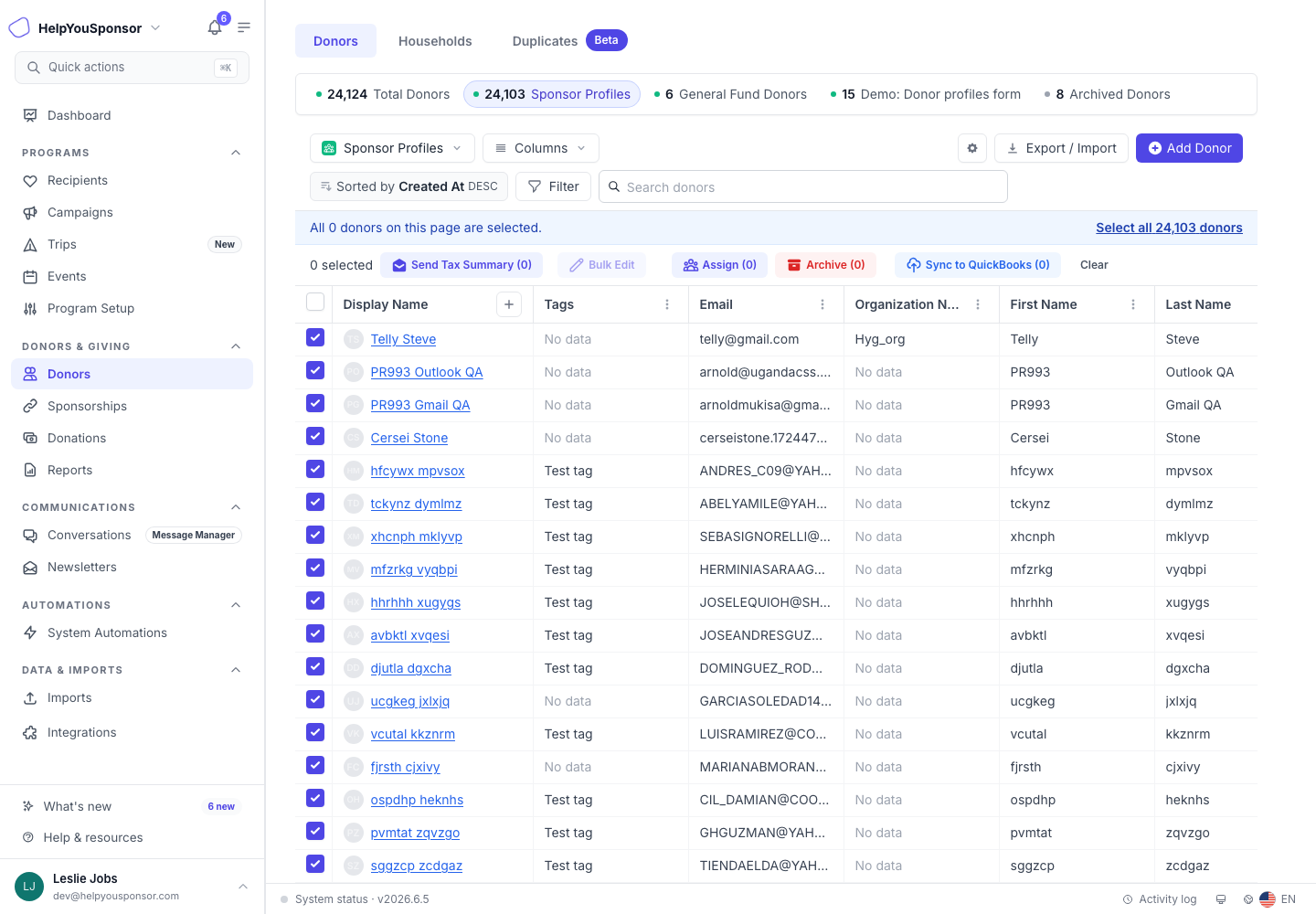Clear the current selection

pos(1094,265)
